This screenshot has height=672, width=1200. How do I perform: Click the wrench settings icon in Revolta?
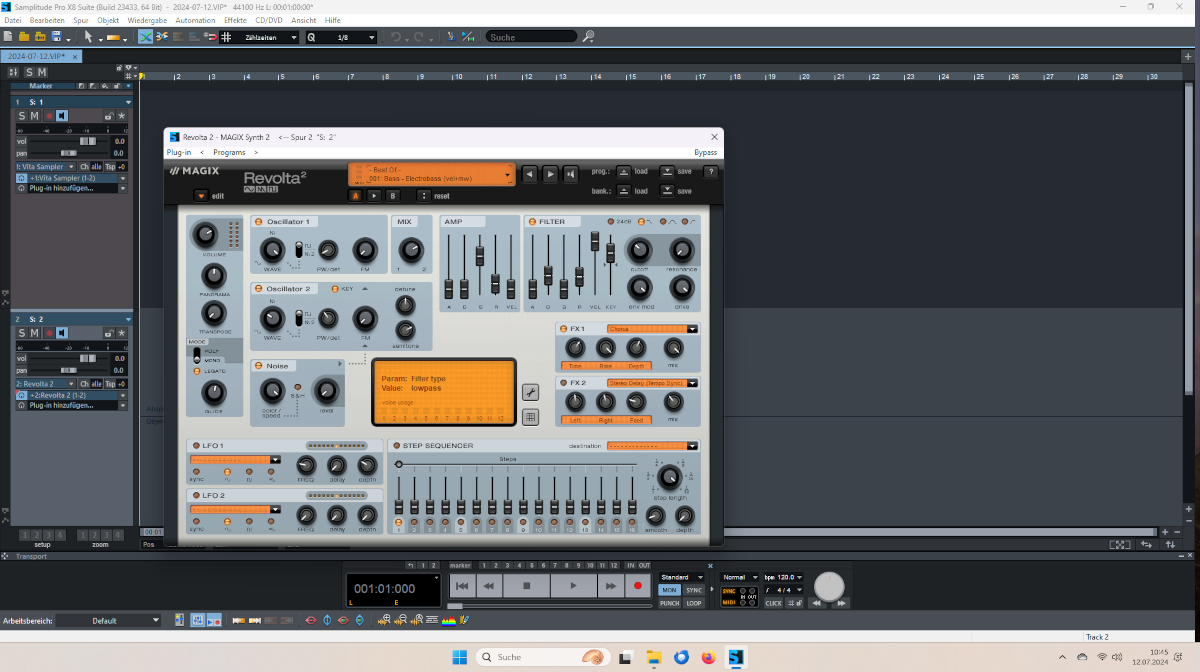click(x=531, y=392)
